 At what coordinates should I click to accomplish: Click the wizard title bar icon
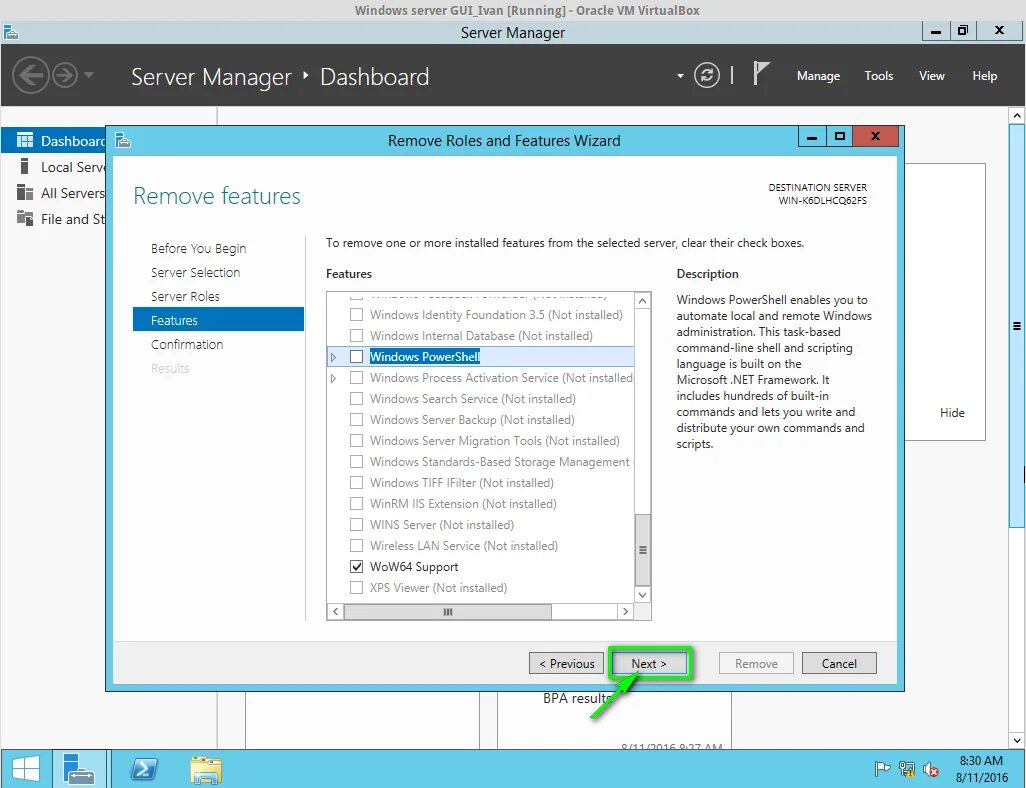pyautogui.click(x=123, y=140)
